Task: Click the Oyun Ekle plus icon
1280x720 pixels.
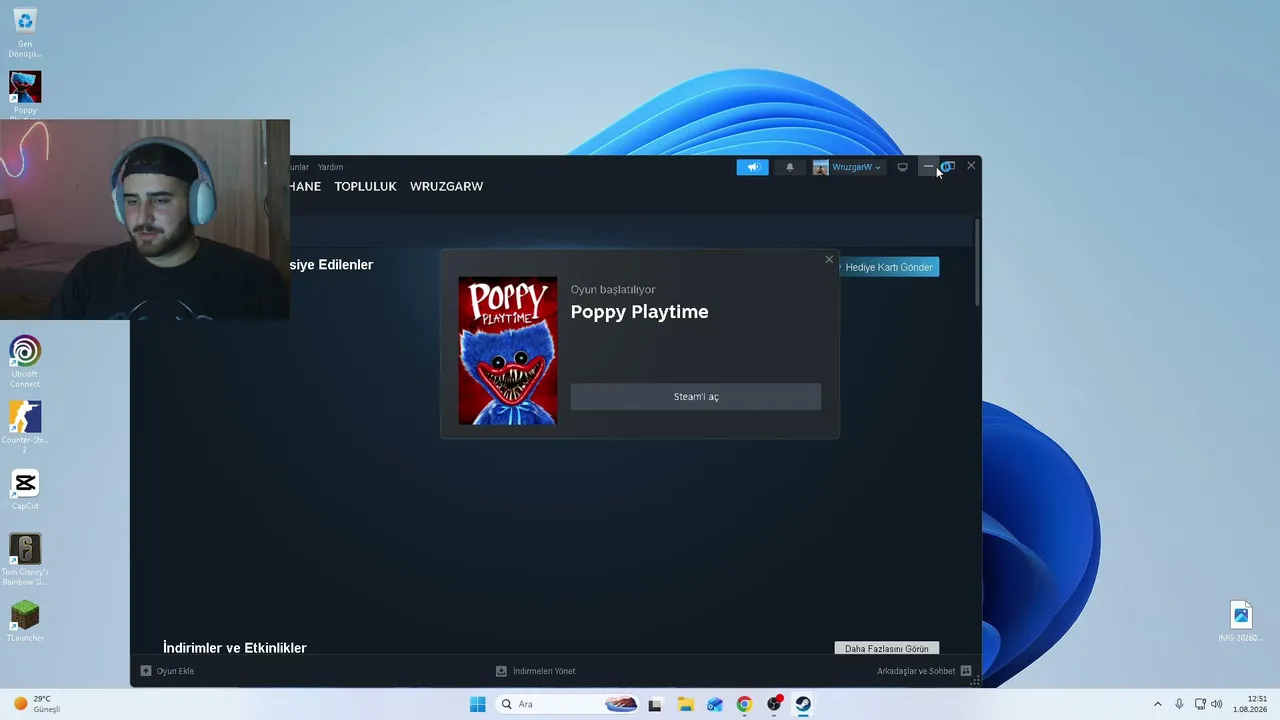Action: 146,671
